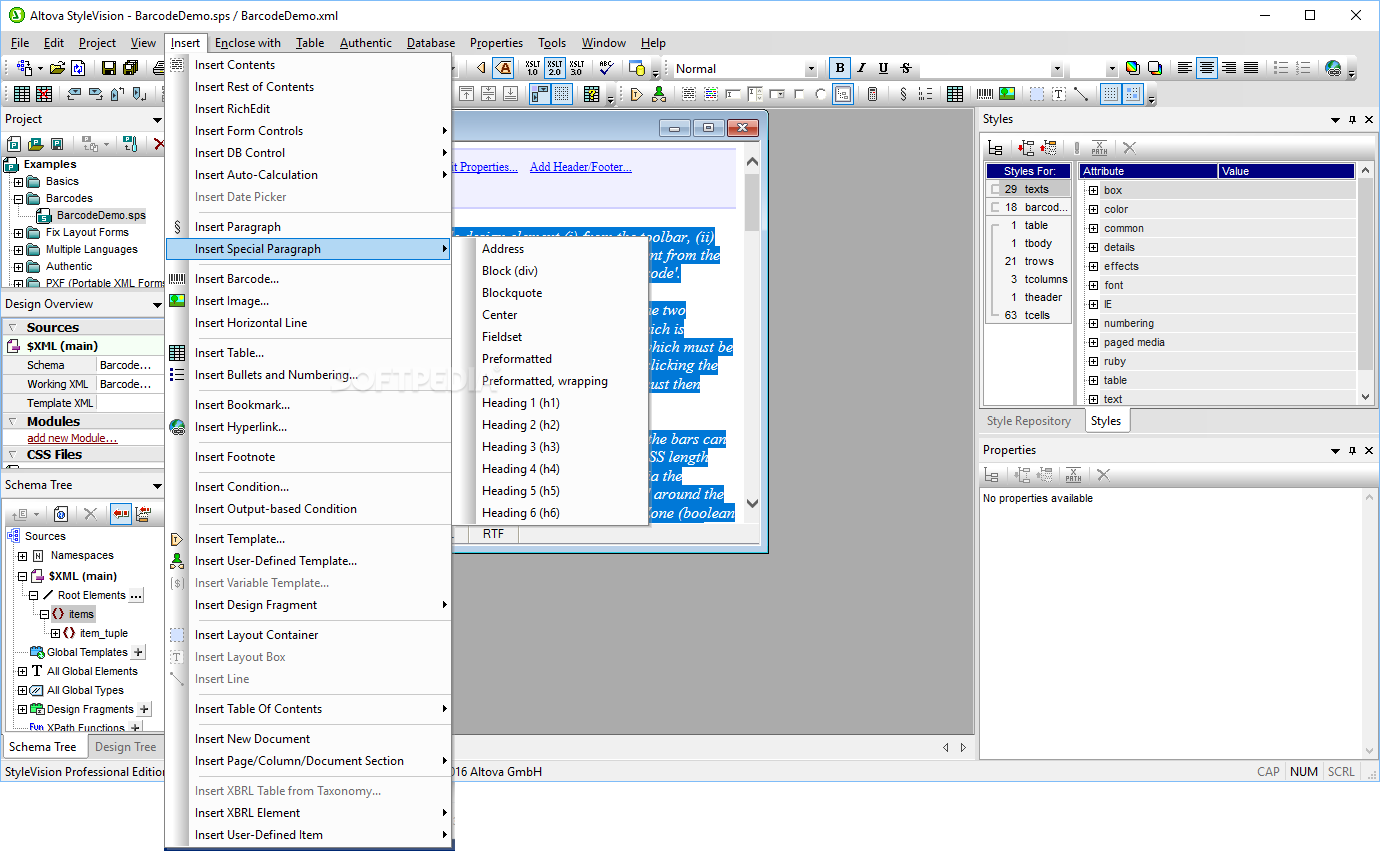Image resolution: width=1380 pixels, height=851 pixels.
Task: Select the BarcodeDemo.sps project file
Action: [x=100, y=215]
